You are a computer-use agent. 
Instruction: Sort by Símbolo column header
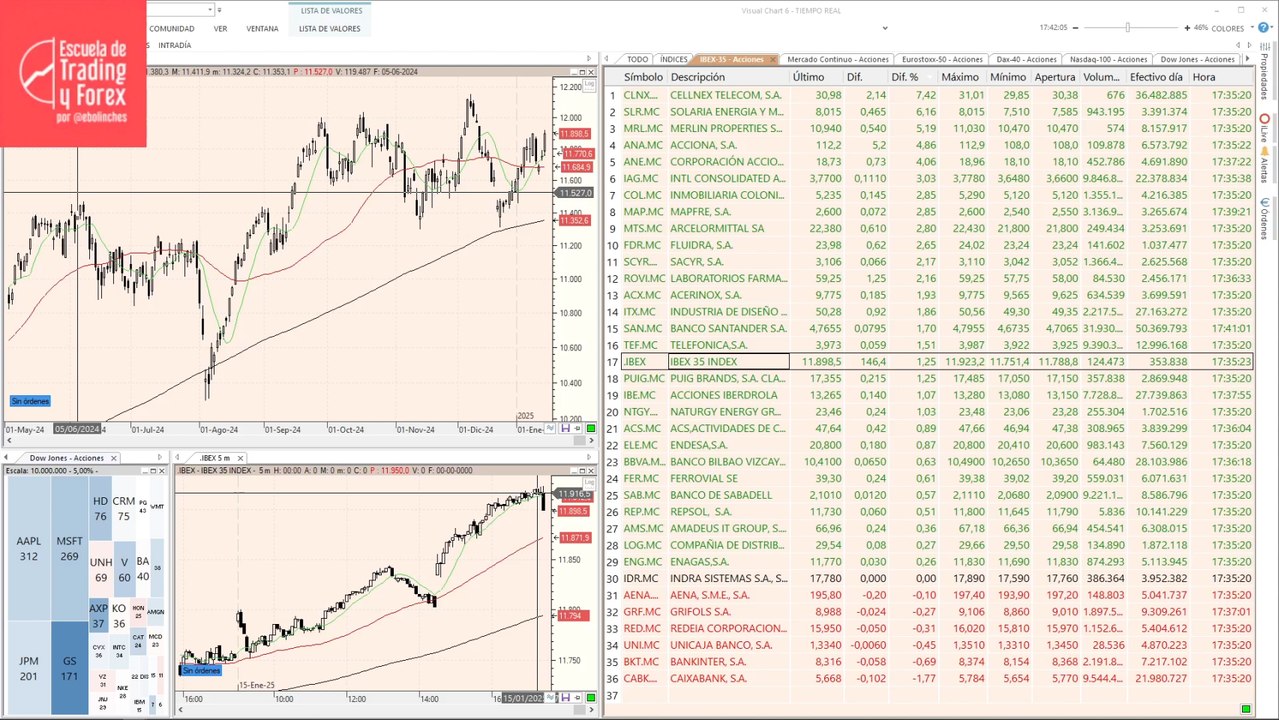tap(643, 77)
